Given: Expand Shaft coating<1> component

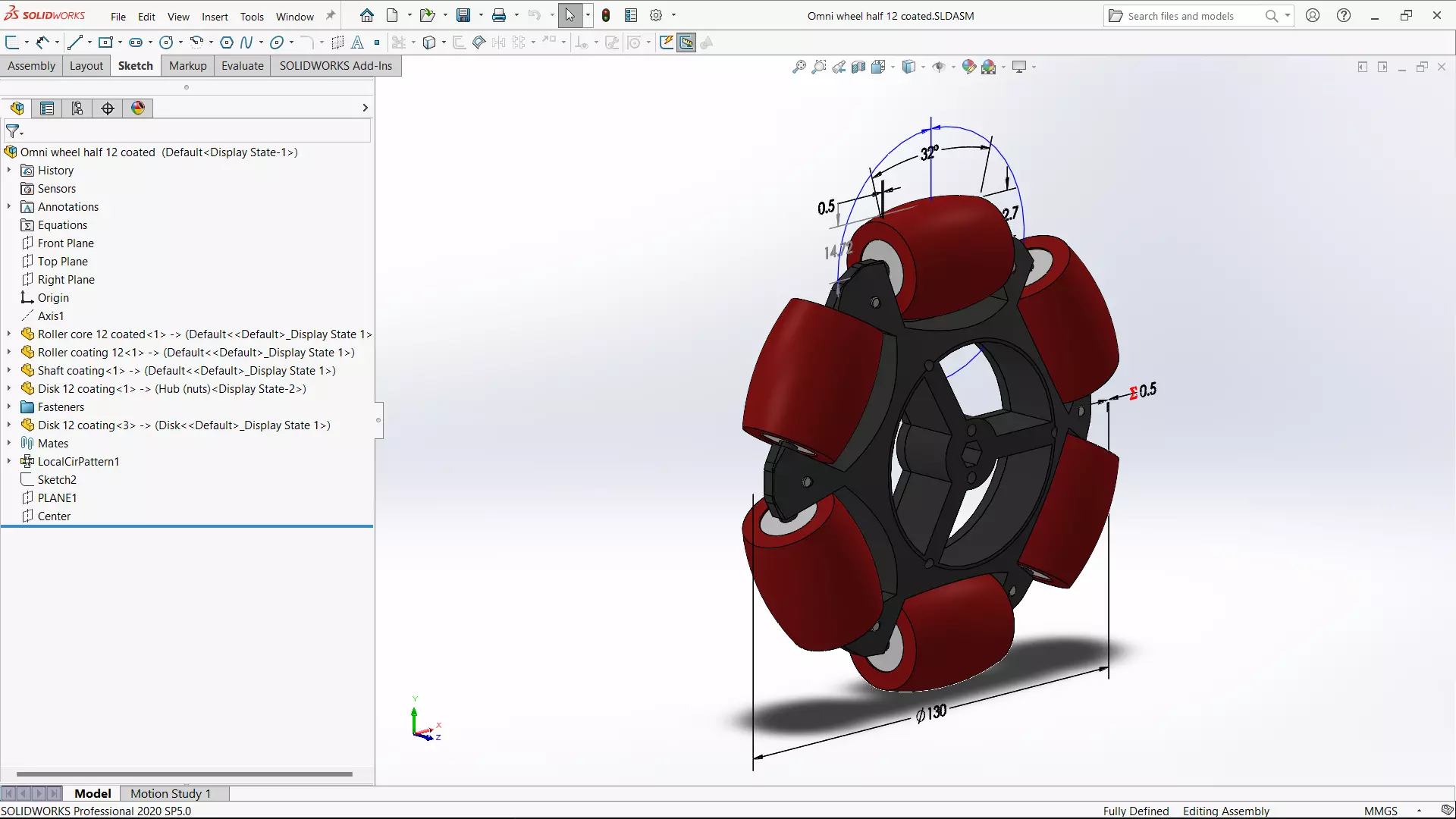Looking at the screenshot, I should (9, 370).
